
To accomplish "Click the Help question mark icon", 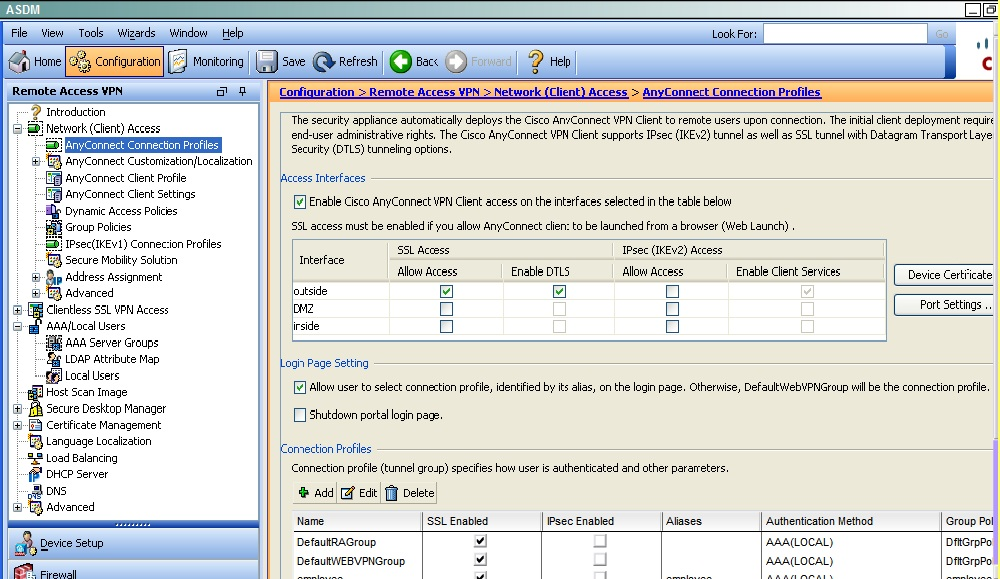I will [536, 61].
